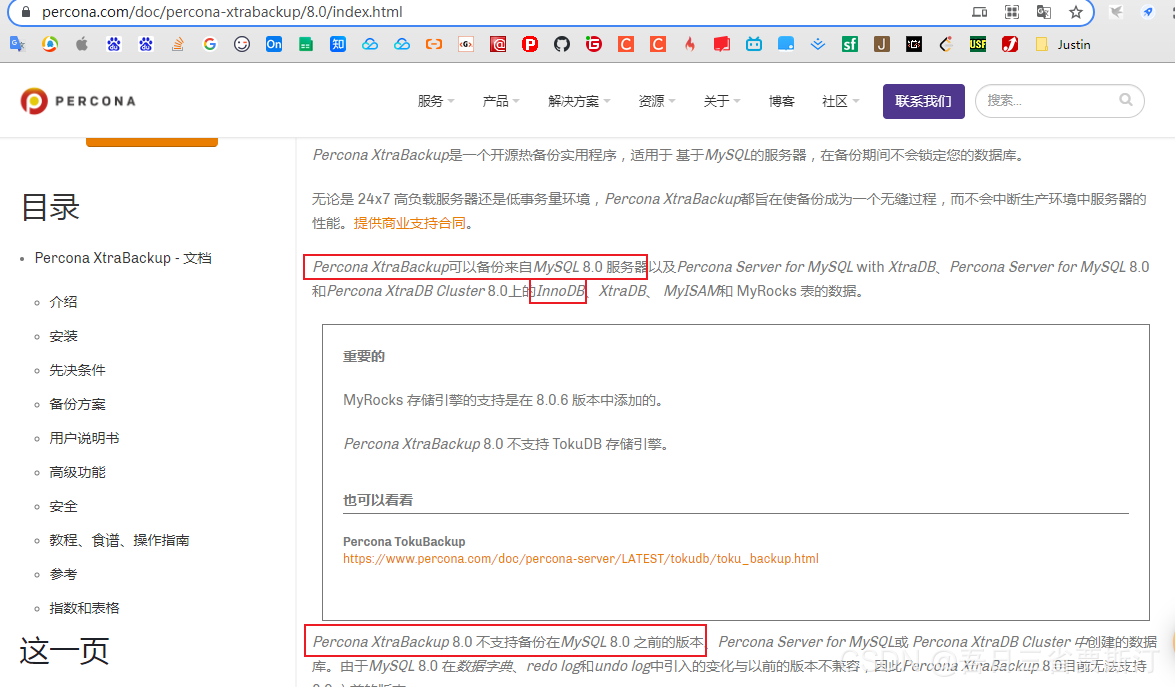Expand the 关于 navigation dropdown

[722, 101]
